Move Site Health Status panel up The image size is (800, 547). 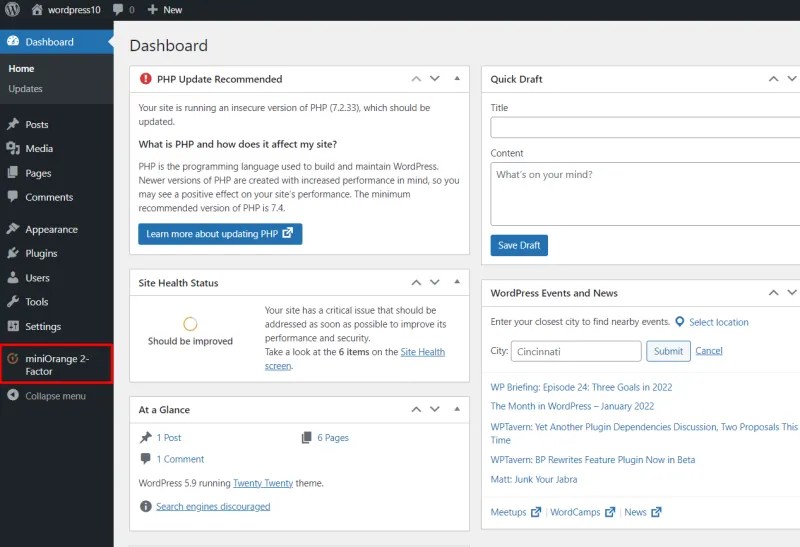[x=416, y=282]
